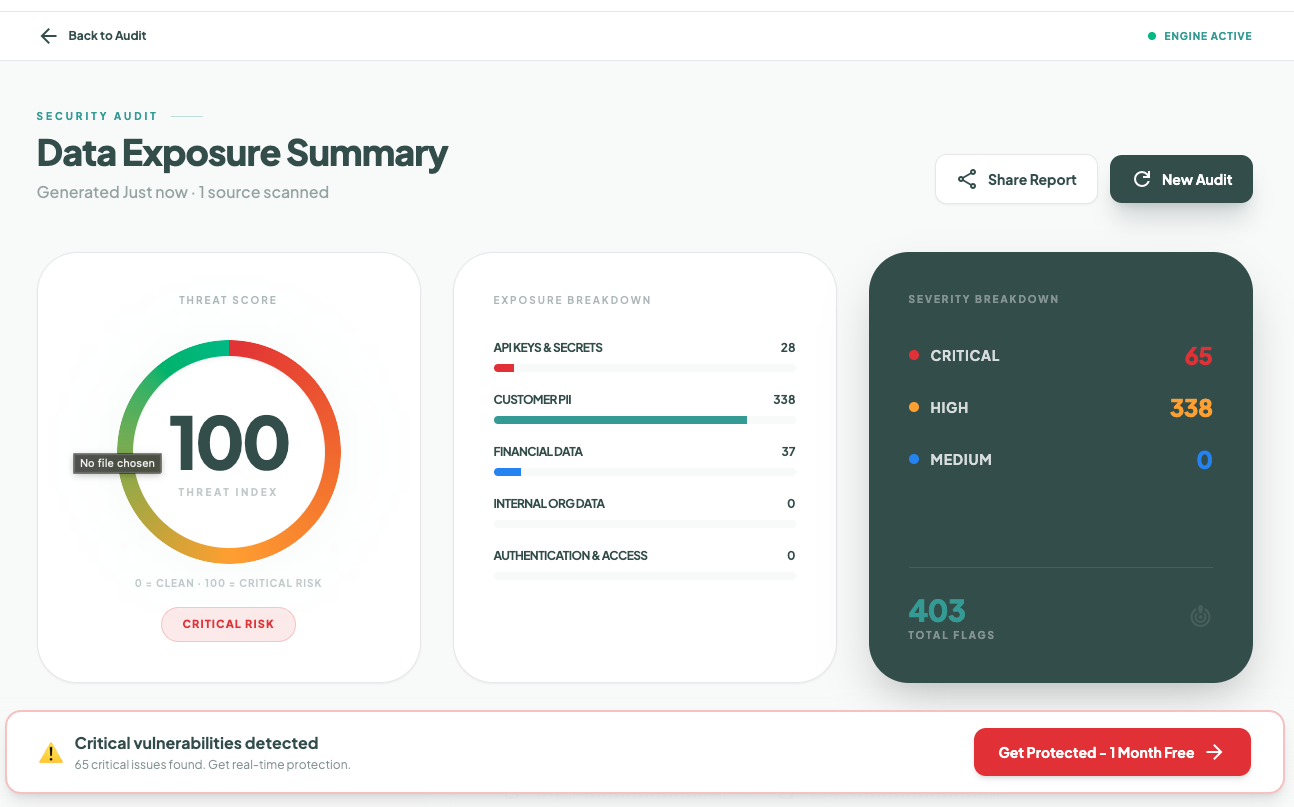The image size is (1294, 807).
Task: Click the yellow warning triangle icon
Action: pyautogui.click(x=51, y=754)
